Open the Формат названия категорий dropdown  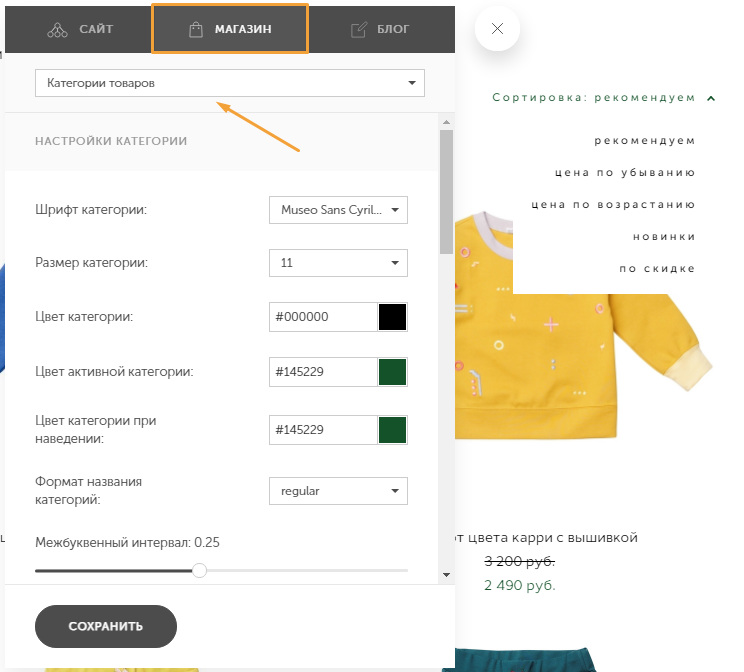[338, 491]
